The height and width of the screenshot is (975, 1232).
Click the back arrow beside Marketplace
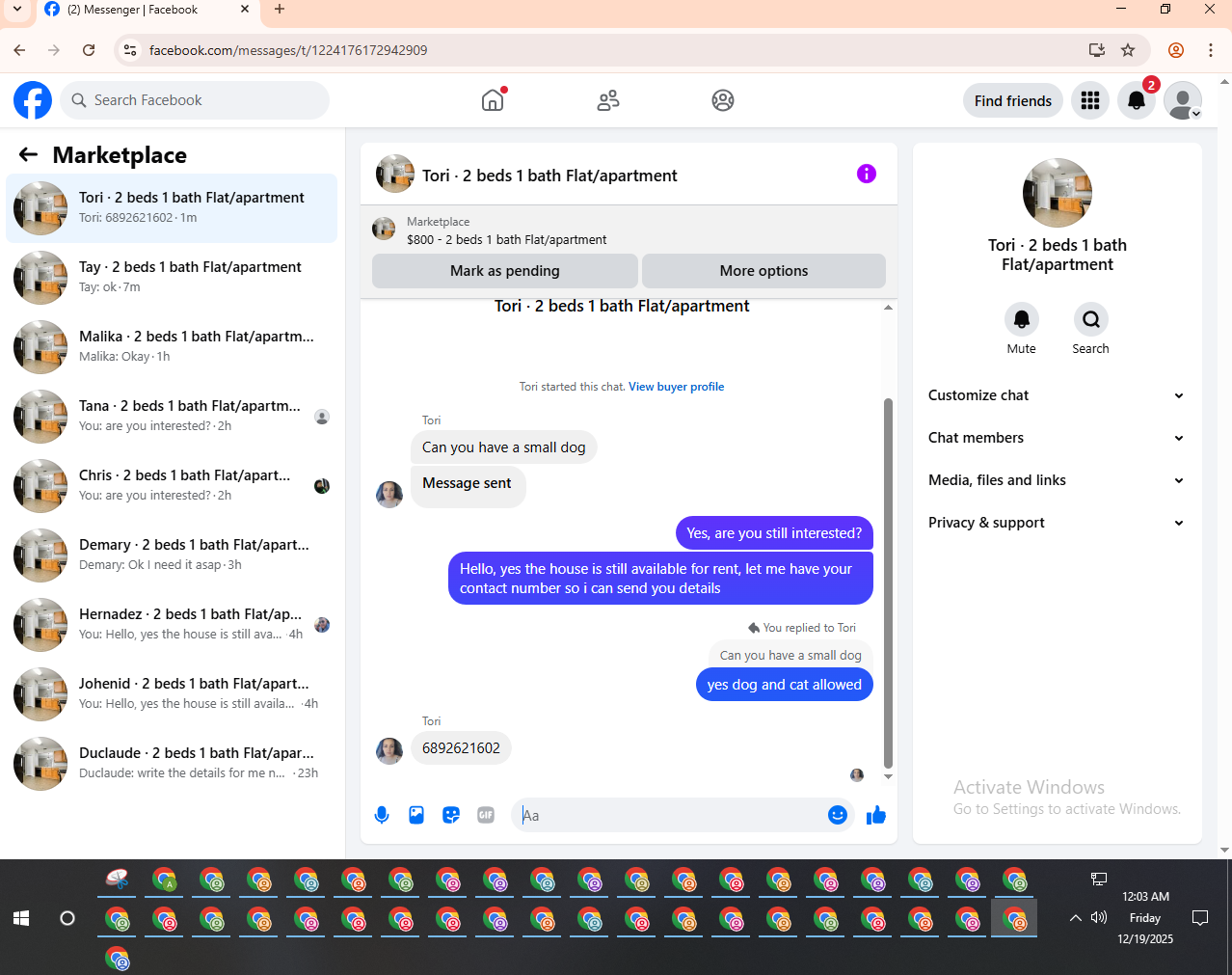click(28, 154)
